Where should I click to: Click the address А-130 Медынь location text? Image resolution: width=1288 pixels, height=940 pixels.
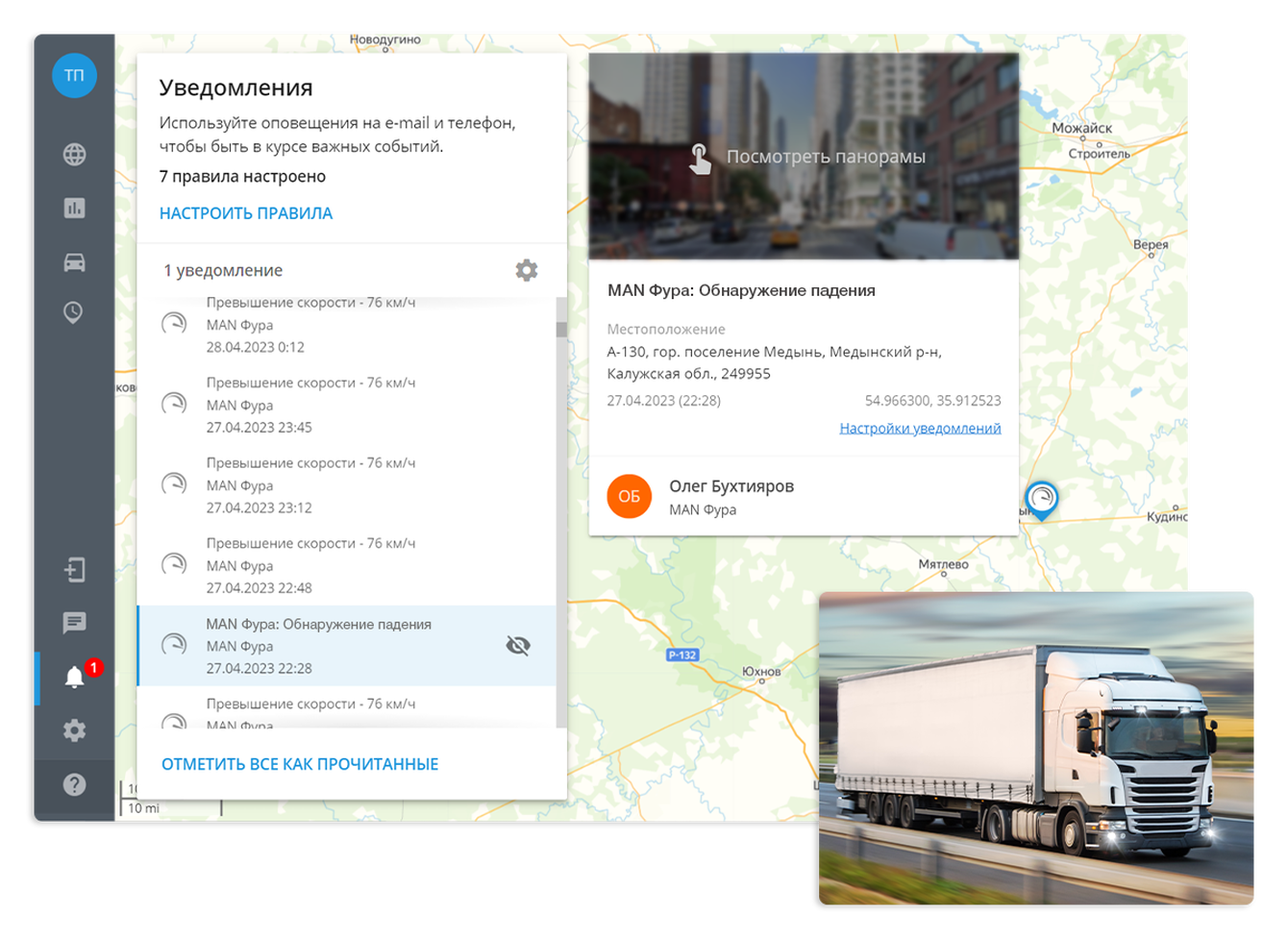point(774,362)
